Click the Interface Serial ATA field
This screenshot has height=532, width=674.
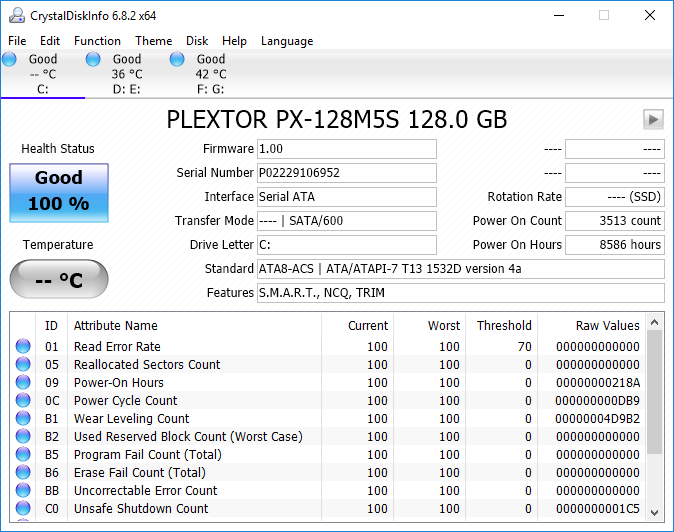(x=347, y=197)
